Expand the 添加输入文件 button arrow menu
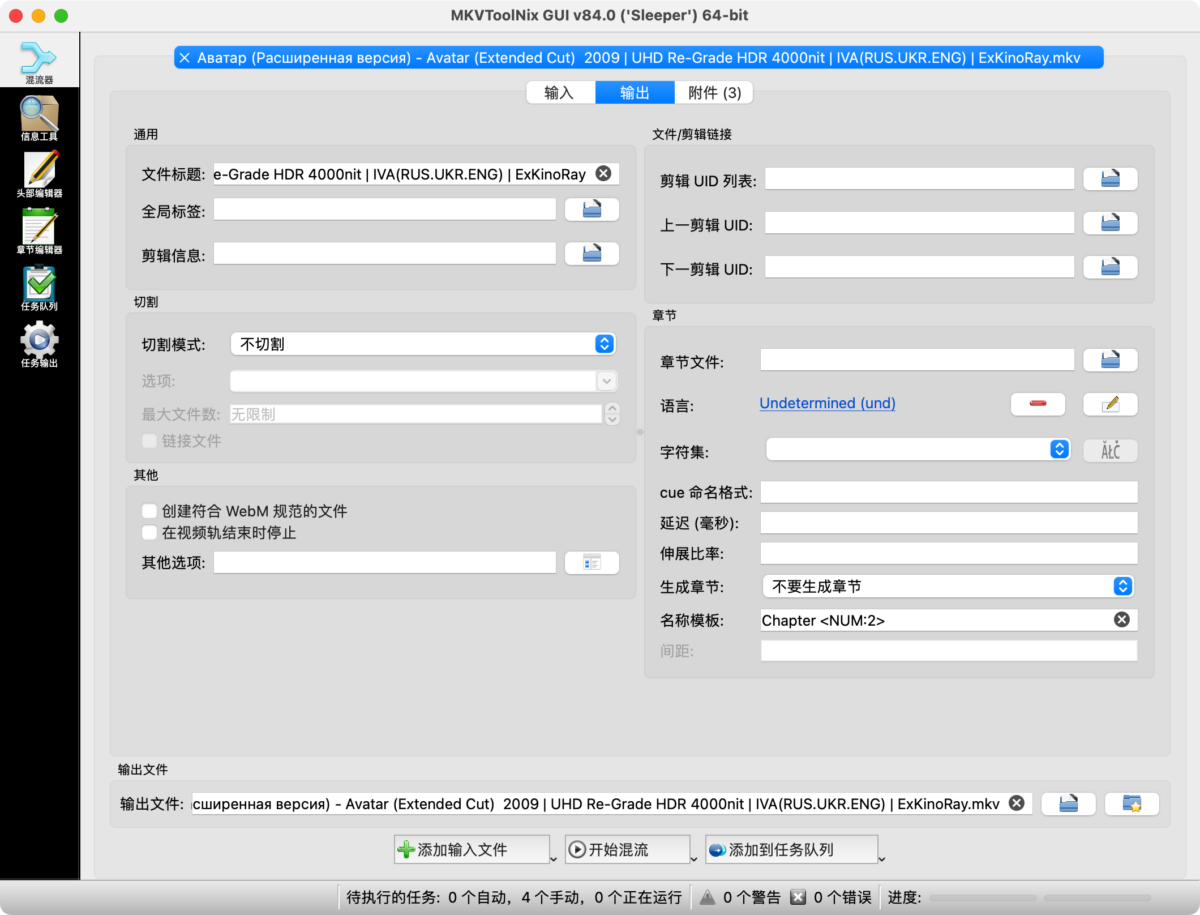Screen dimensions: 1200x915 (x=553, y=857)
